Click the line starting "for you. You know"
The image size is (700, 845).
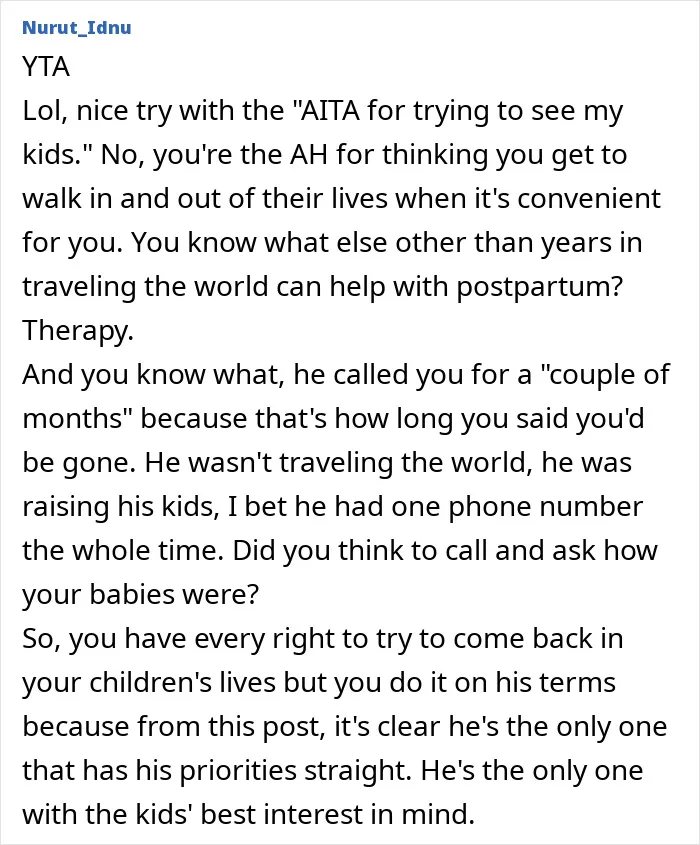332,243
